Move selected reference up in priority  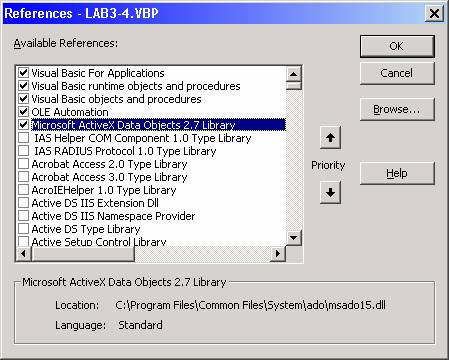pos(330,138)
